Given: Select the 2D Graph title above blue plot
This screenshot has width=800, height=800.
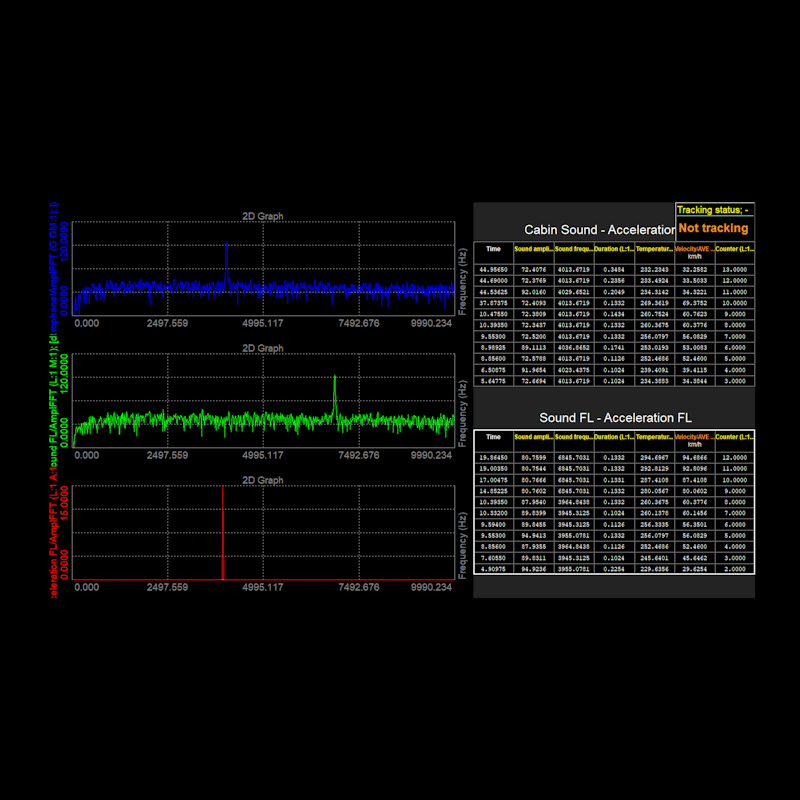Looking at the screenshot, I should coord(263,216).
